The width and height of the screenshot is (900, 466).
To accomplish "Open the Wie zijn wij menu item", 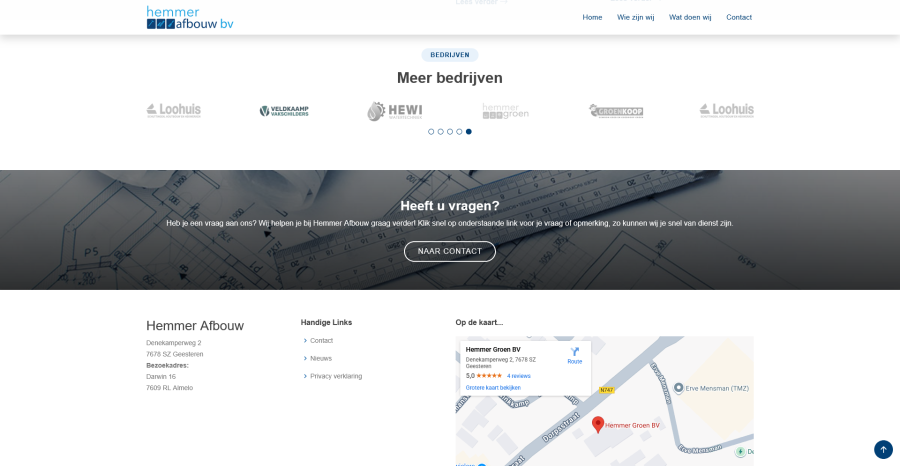I will pyautogui.click(x=635, y=17).
